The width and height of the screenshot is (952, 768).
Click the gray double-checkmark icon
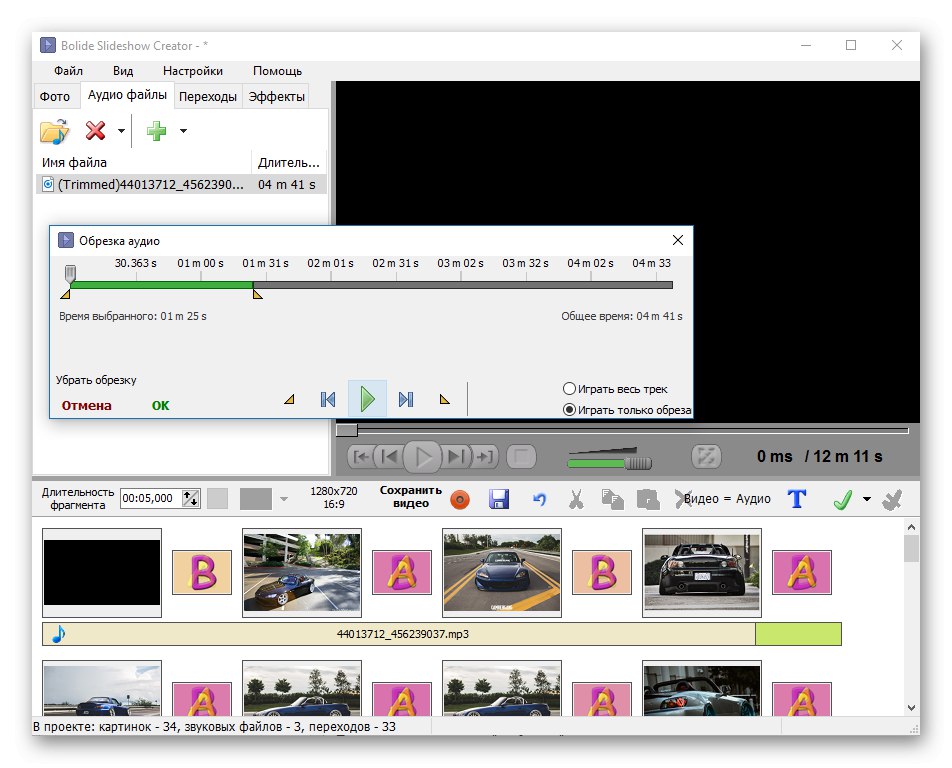(x=892, y=499)
